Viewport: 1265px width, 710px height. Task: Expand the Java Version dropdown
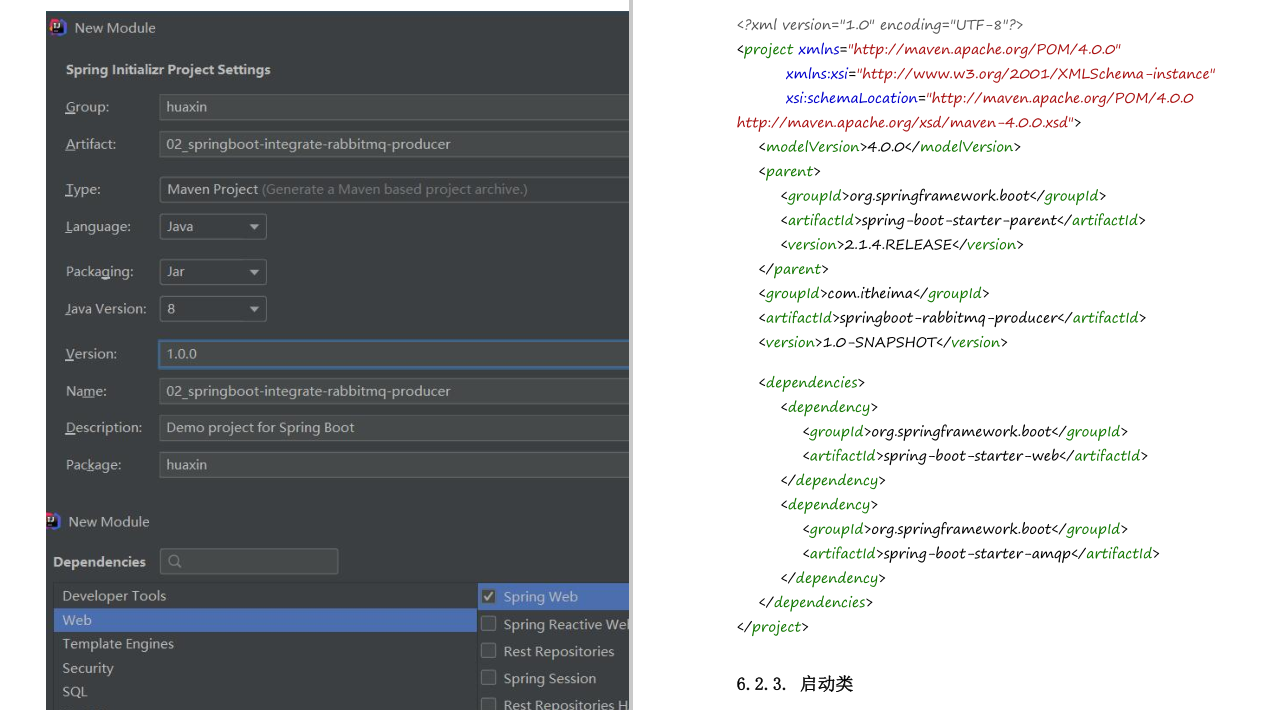(x=212, y=308)
